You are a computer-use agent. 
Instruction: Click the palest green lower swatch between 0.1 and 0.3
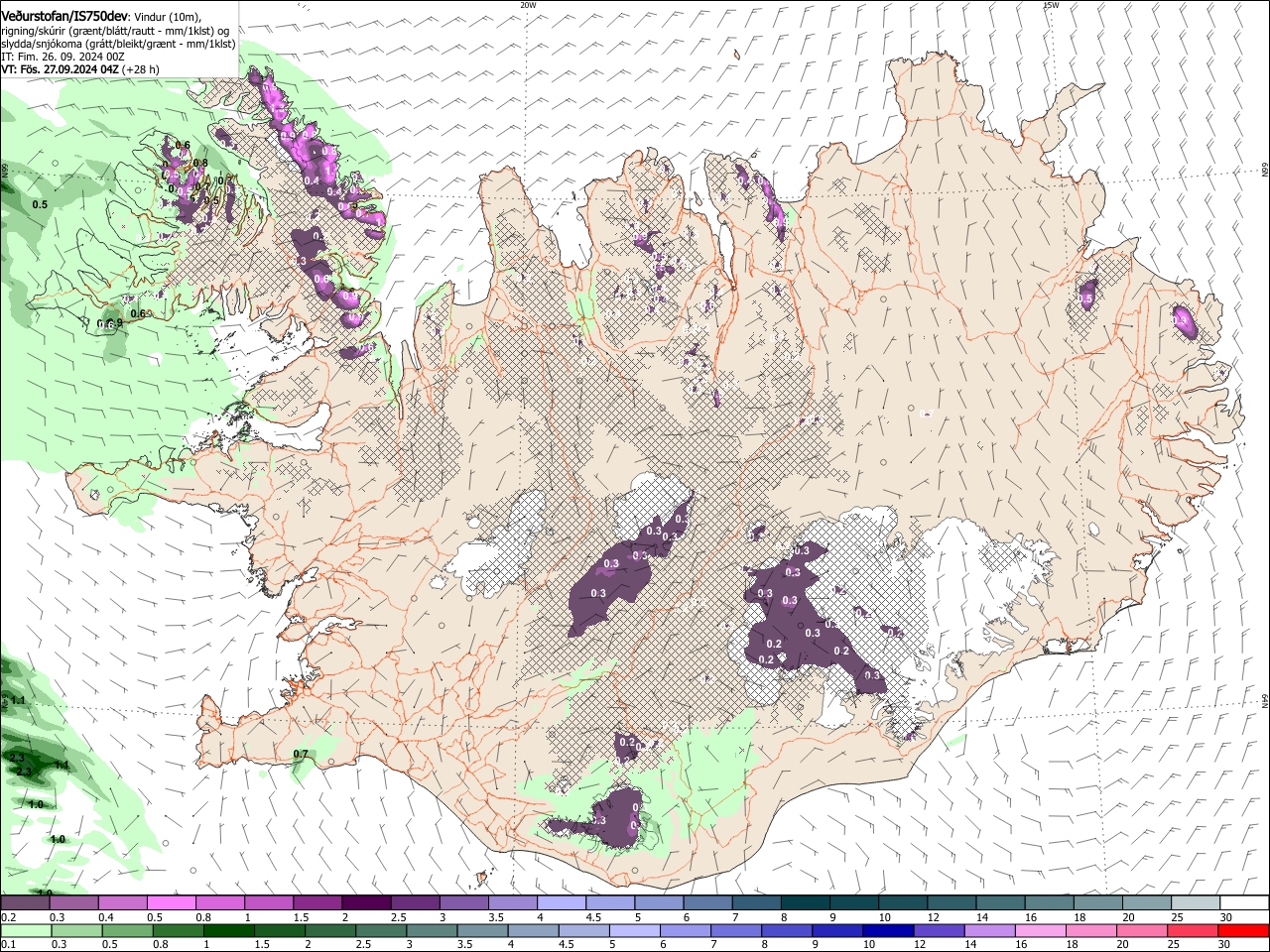click(25, 931)
